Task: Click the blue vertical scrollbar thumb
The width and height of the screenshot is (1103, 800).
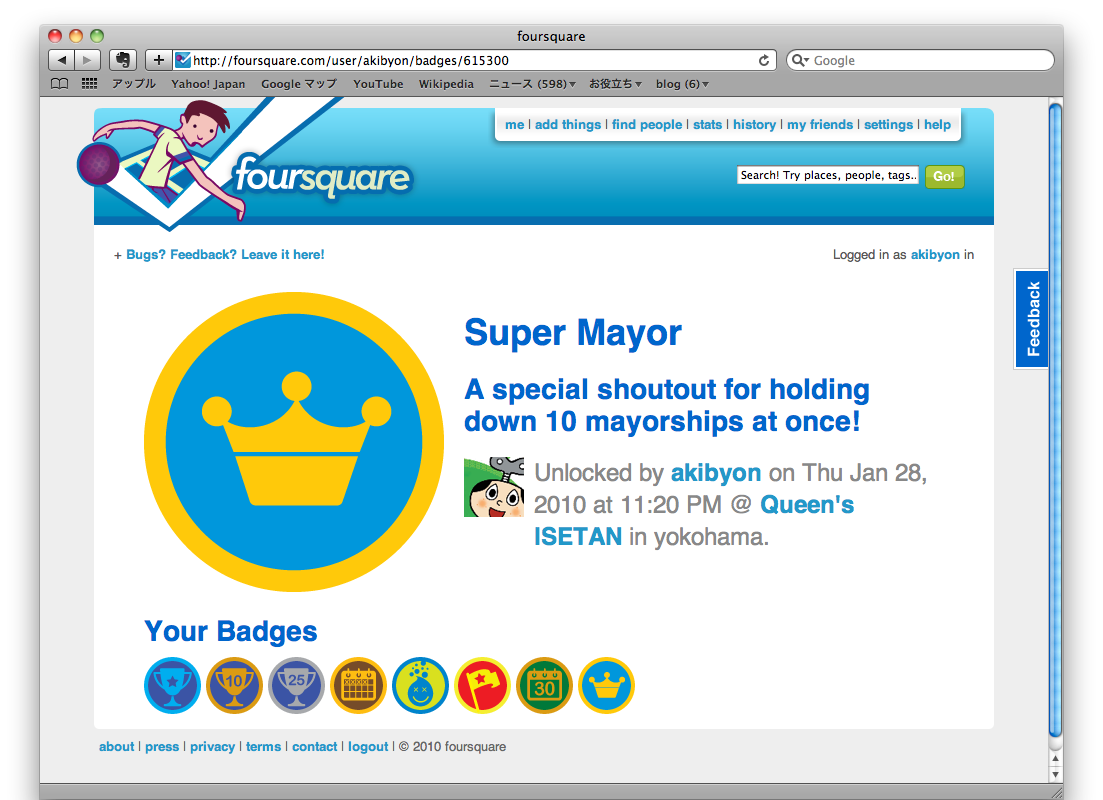Action: tap(1055, 420)
